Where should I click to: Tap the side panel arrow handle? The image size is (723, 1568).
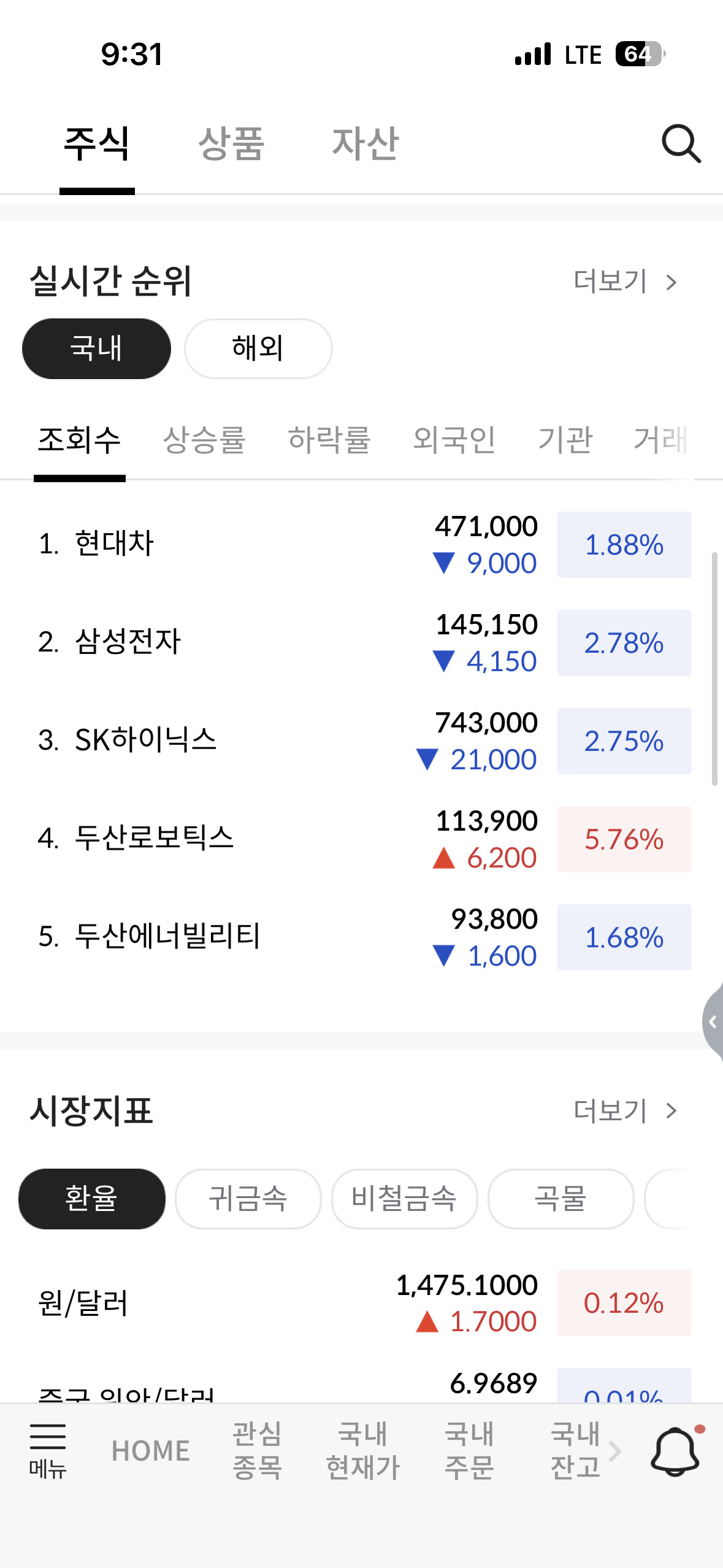click(713, 1021)
